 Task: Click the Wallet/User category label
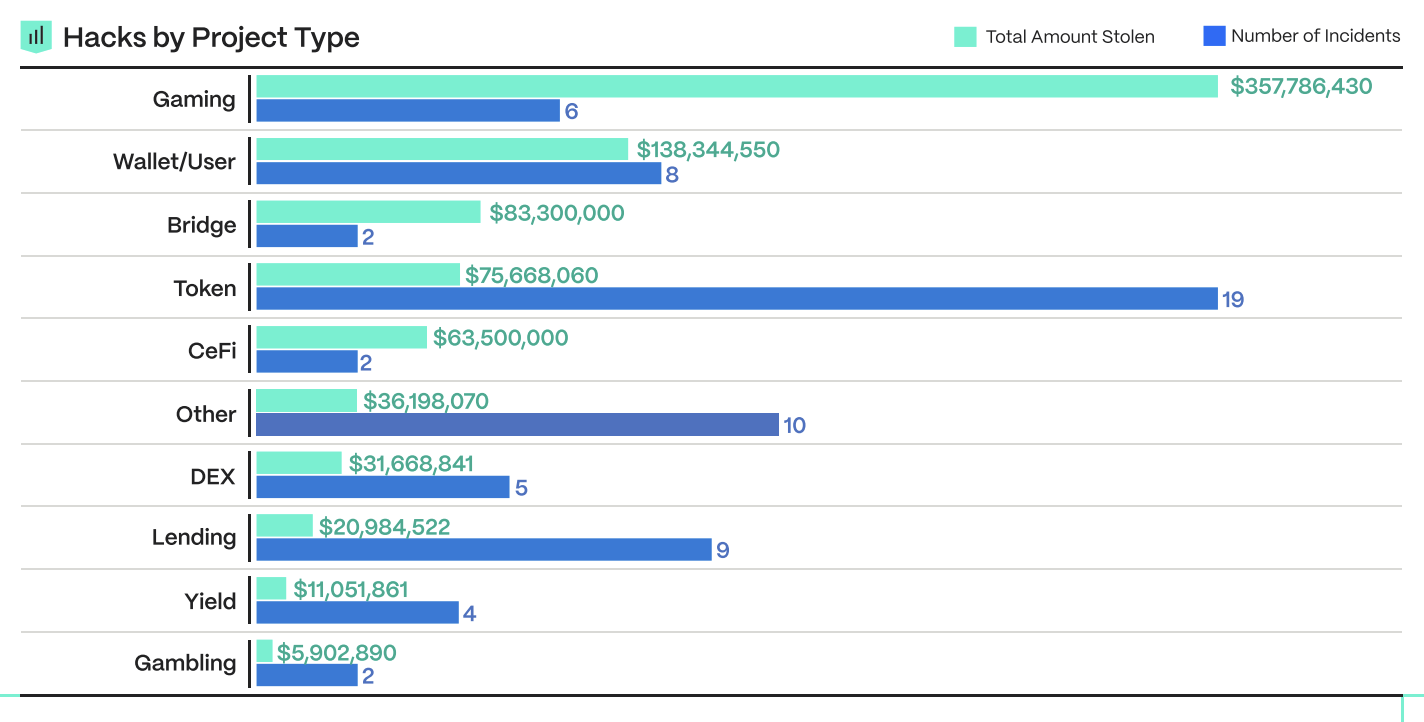click(175, 162)
